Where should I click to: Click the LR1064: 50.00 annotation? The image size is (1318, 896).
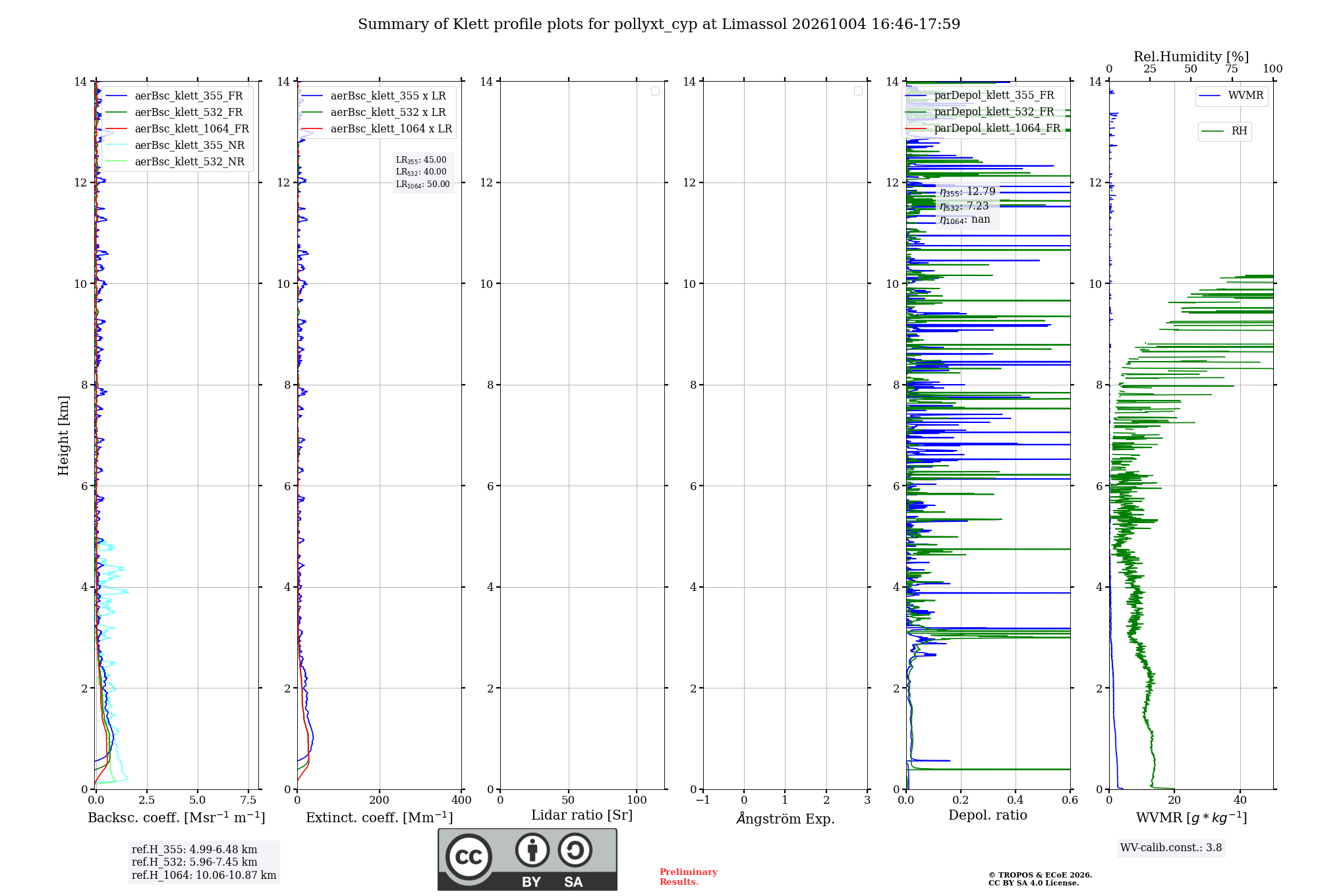pyautogui.click(x=423, y=184)
